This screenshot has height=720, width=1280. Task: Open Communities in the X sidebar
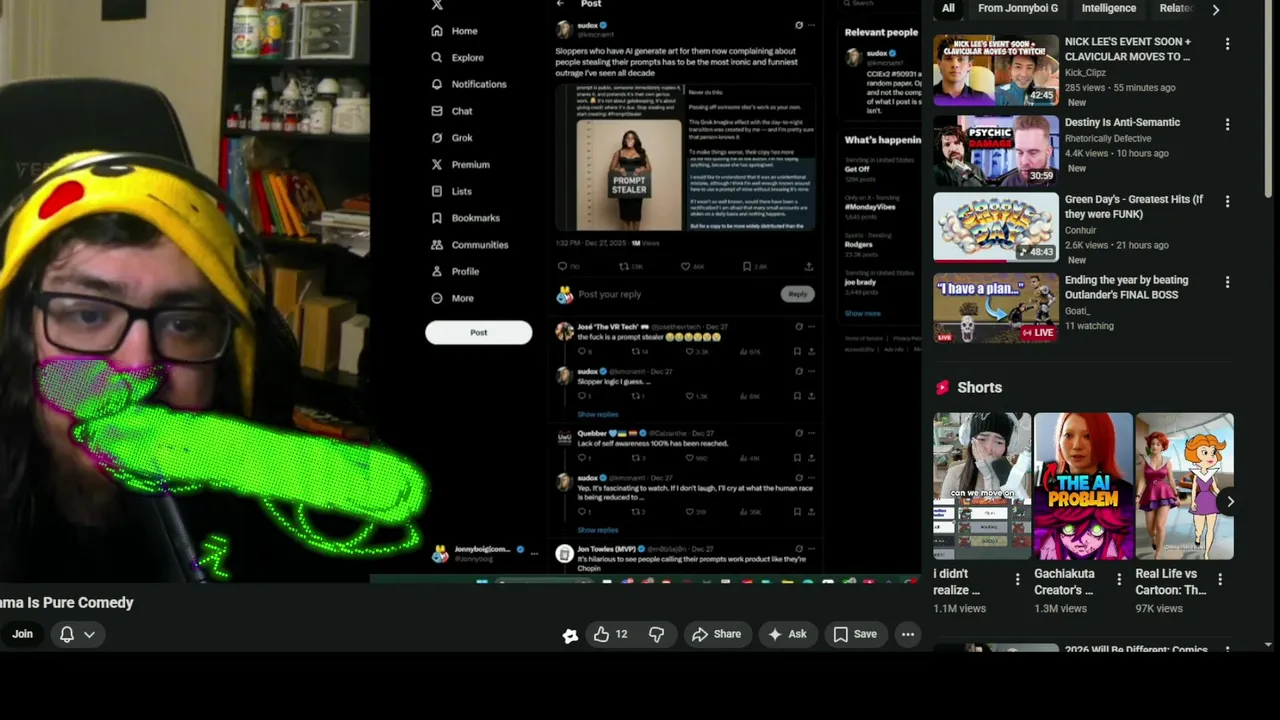[x=469, y=245]
